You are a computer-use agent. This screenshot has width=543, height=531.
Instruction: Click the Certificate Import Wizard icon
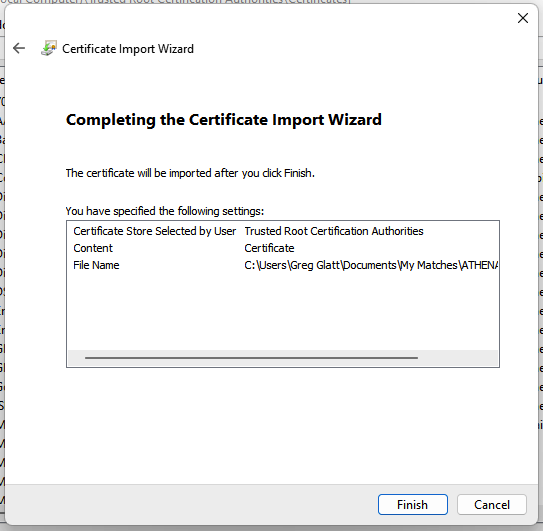point(49,48)
